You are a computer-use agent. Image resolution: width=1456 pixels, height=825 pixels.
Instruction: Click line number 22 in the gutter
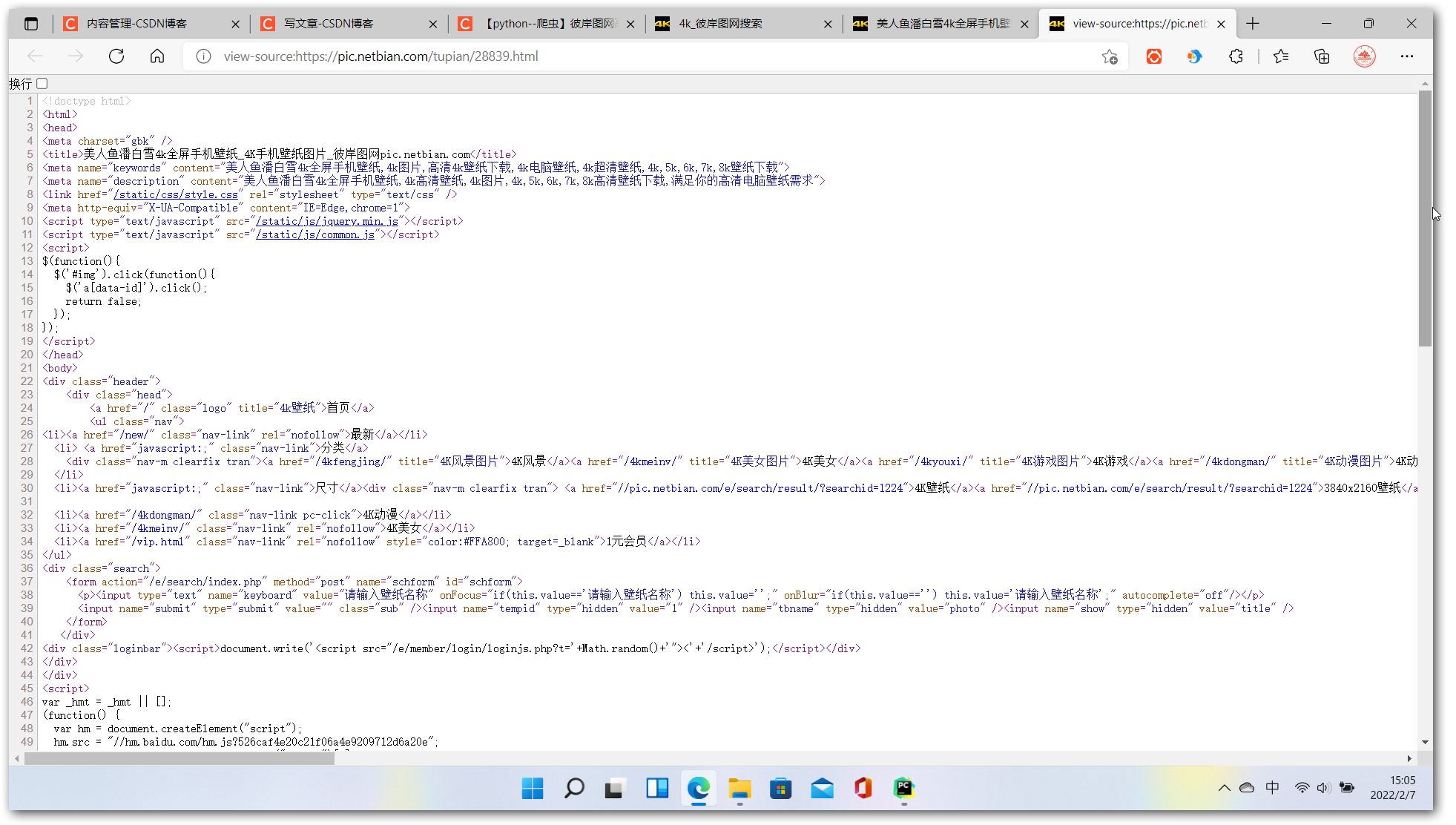tap(27, 381)
